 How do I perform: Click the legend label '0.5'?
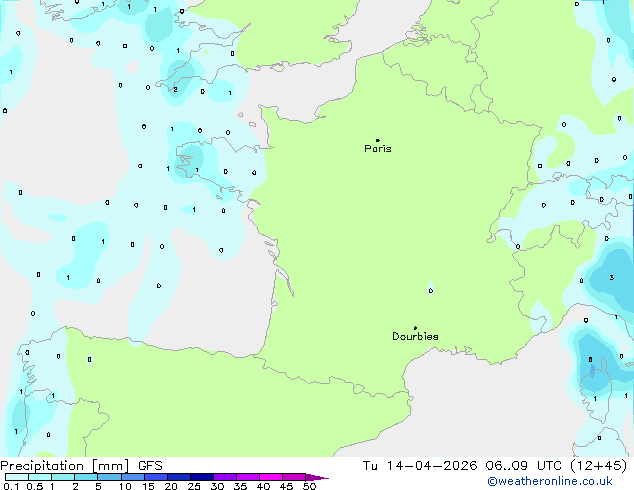tap(34, 486)
